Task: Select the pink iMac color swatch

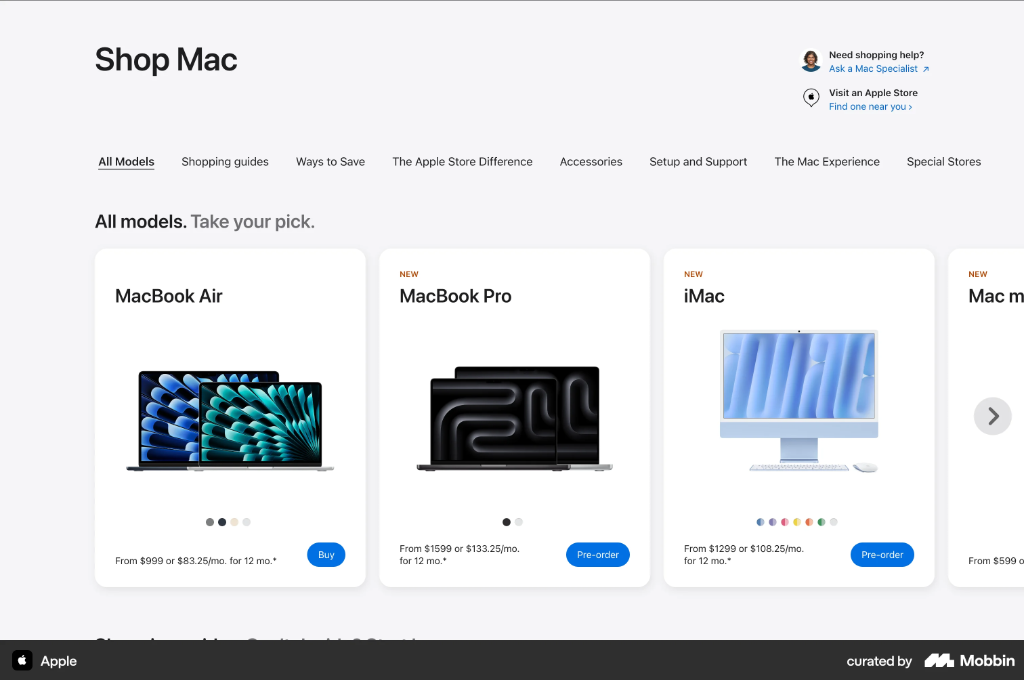Action: tap(784, 522)
